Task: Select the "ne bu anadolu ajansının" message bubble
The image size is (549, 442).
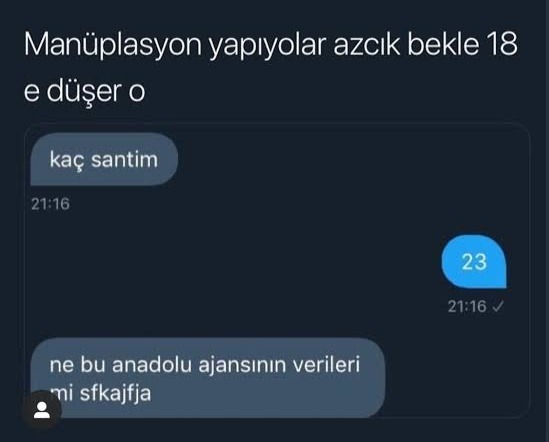Action: (x=208, y=378)
